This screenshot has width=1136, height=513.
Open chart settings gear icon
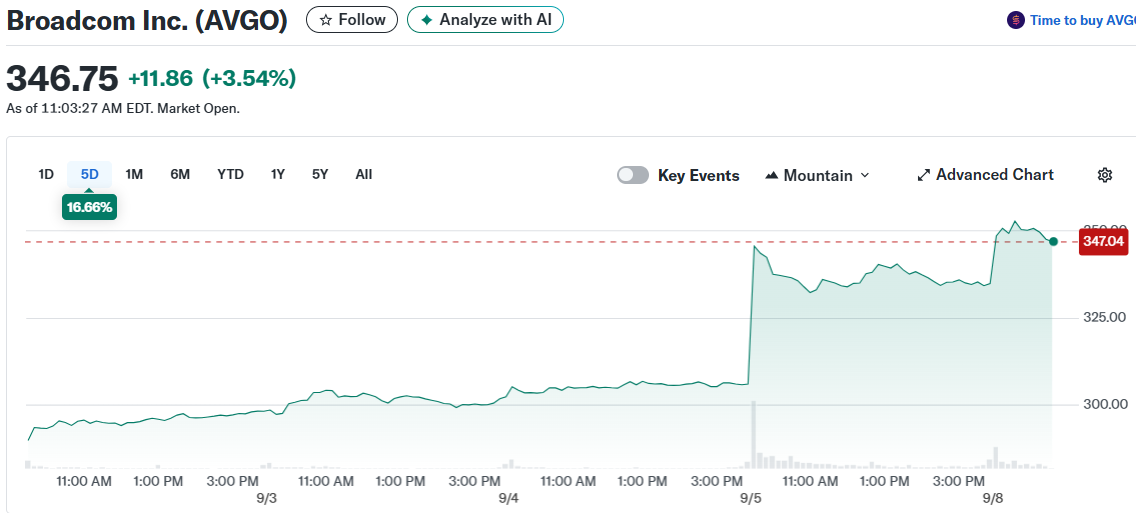click(x=1105, y=175)
